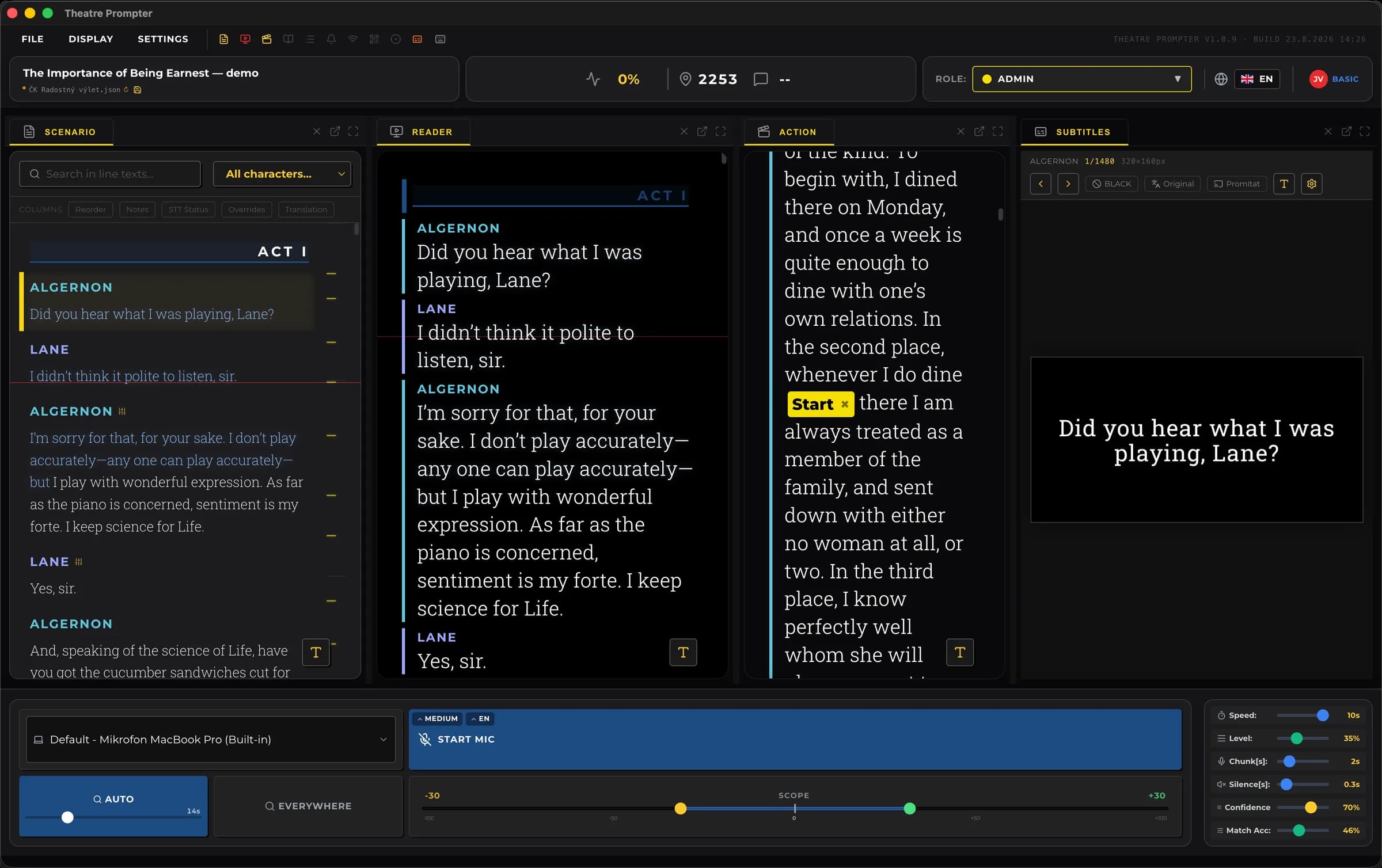Click the Wi-Fi signal toolbar icon

tap(353, 39)
